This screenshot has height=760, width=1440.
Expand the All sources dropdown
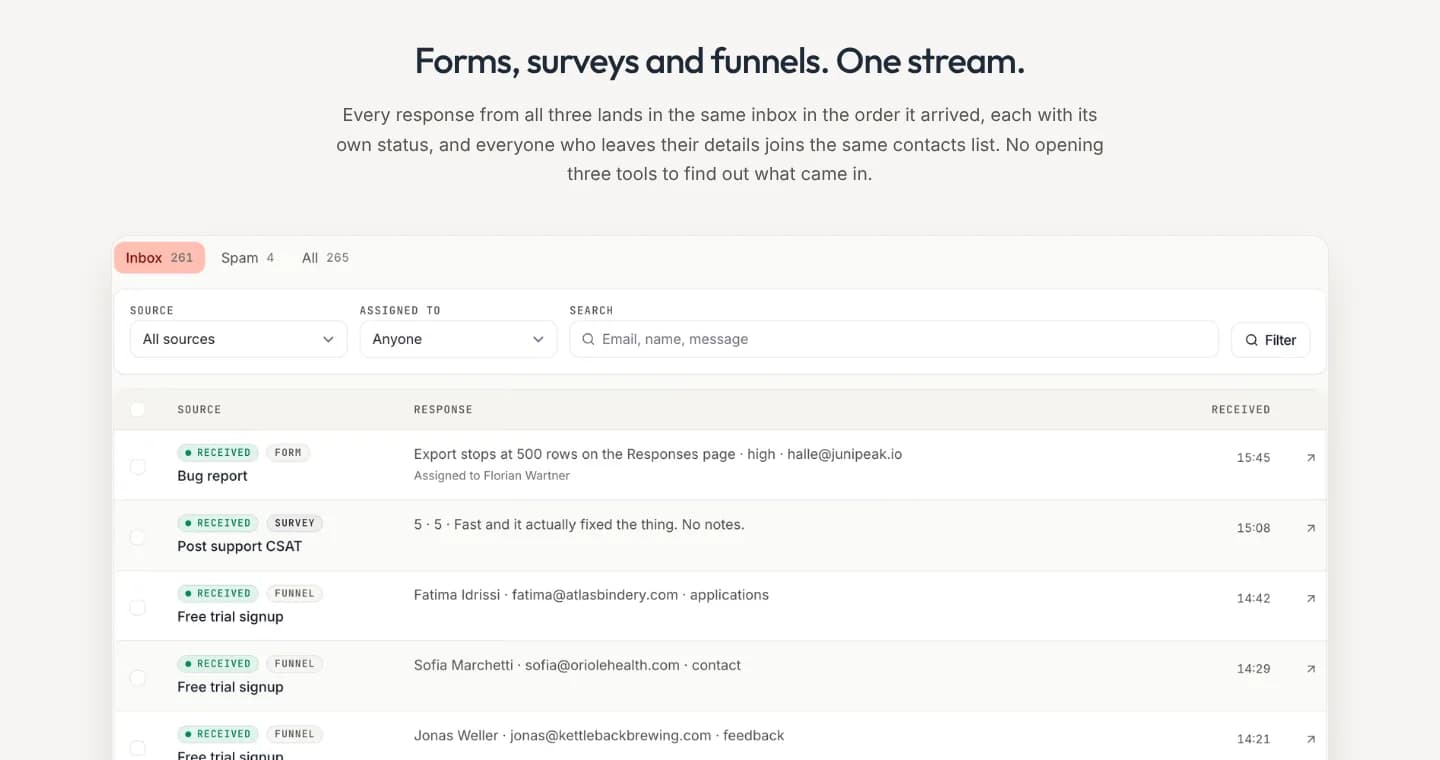[x=239, y=339]
